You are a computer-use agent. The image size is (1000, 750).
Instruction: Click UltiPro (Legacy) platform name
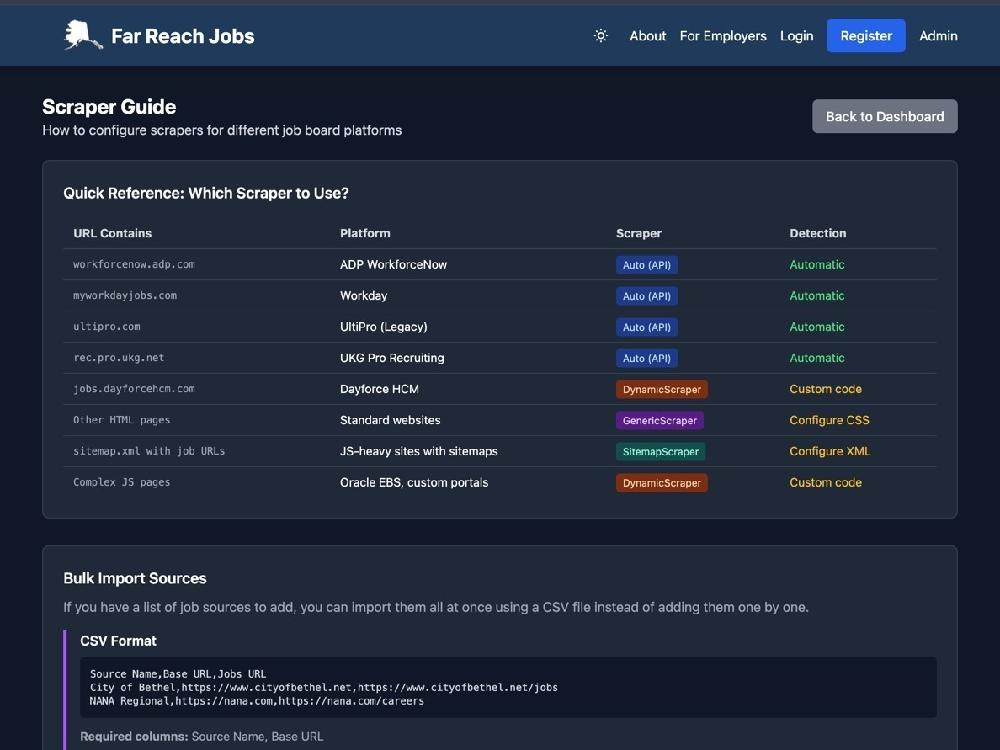383,327
